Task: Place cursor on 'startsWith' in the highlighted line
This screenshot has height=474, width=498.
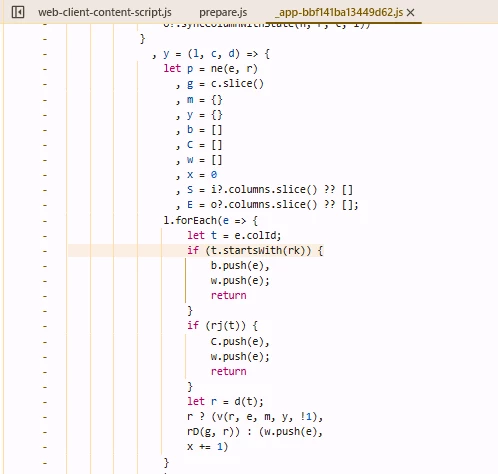Action: point(252,250)
